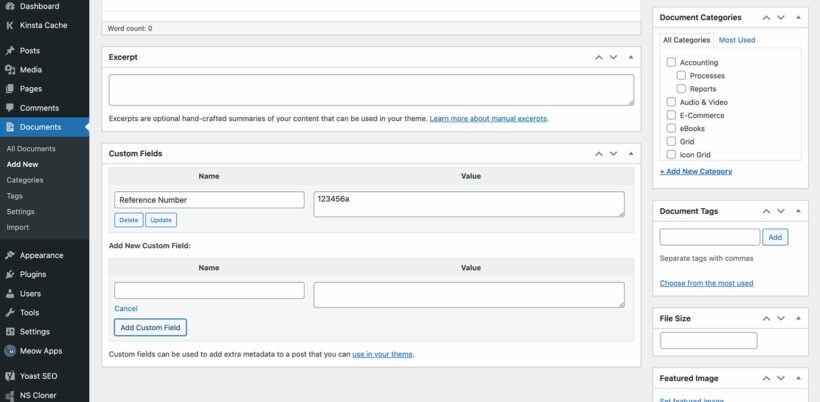
Task: Check the E-Commerce category
Action: (x=671, y=115)
